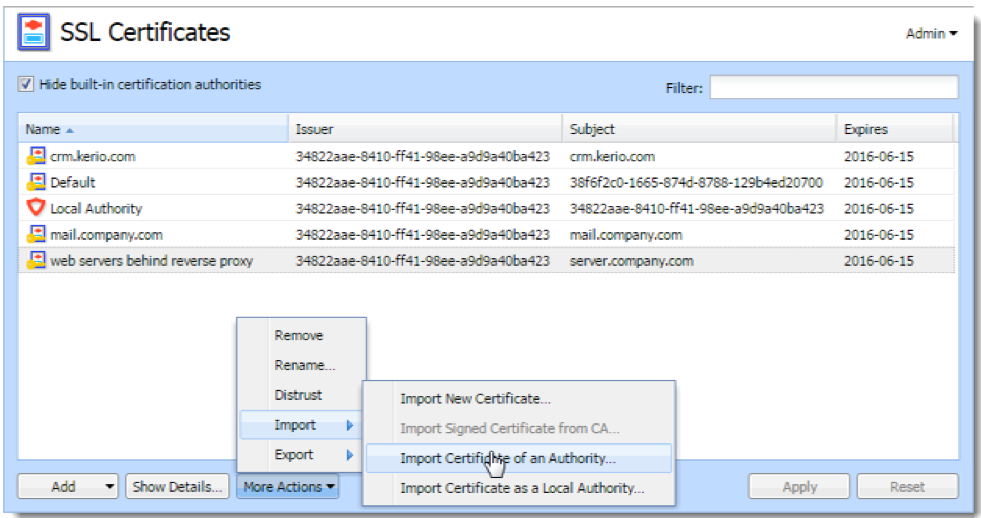Click the Default certificate icon

click(36, 182)
